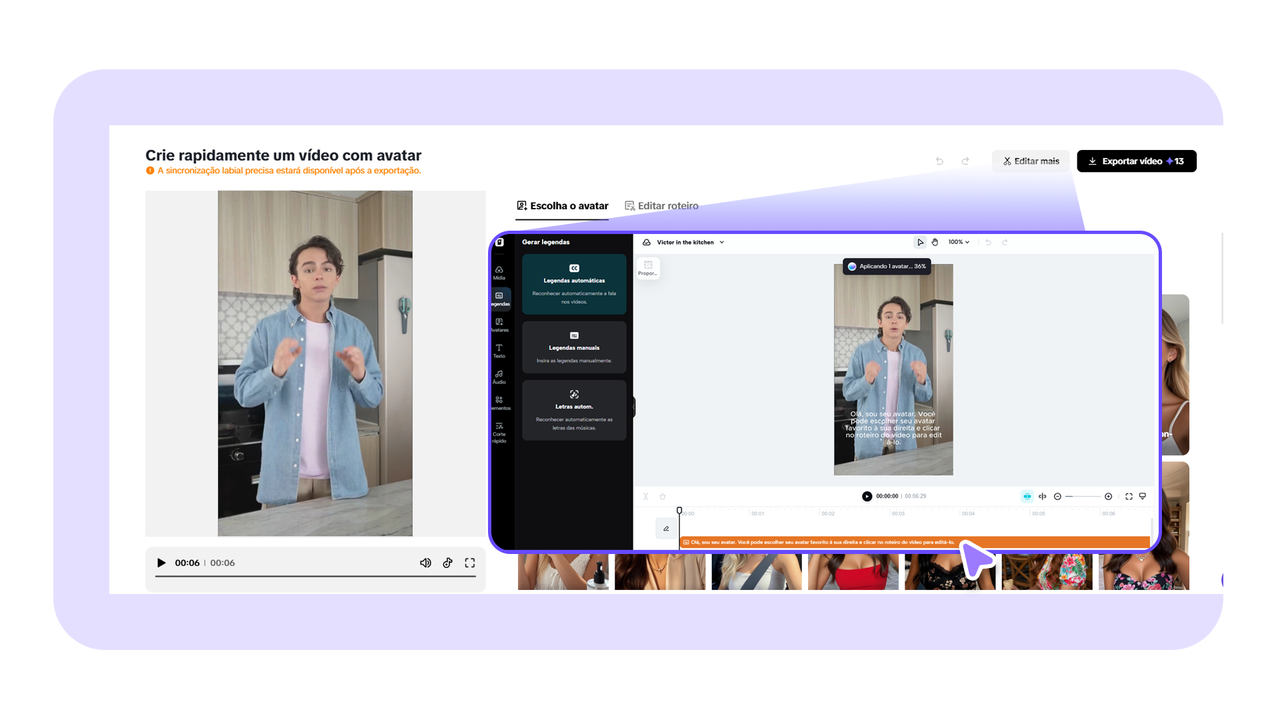The height and width of the screenshot is (720, 1280).
Task: Switch to Escolha o avatar tab
Action: tap(562, 206)
